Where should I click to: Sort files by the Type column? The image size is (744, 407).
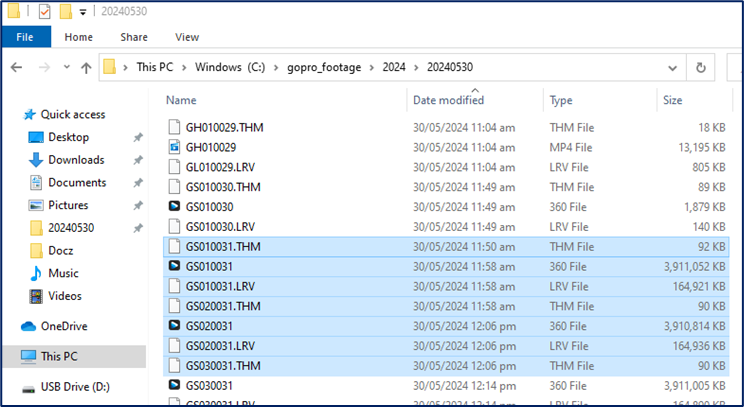[561, 100]
